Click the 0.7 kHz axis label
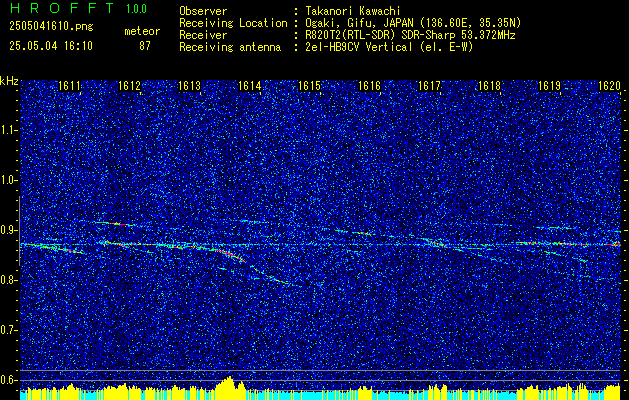Screen dimensions: 629x400 coord(9,330)
